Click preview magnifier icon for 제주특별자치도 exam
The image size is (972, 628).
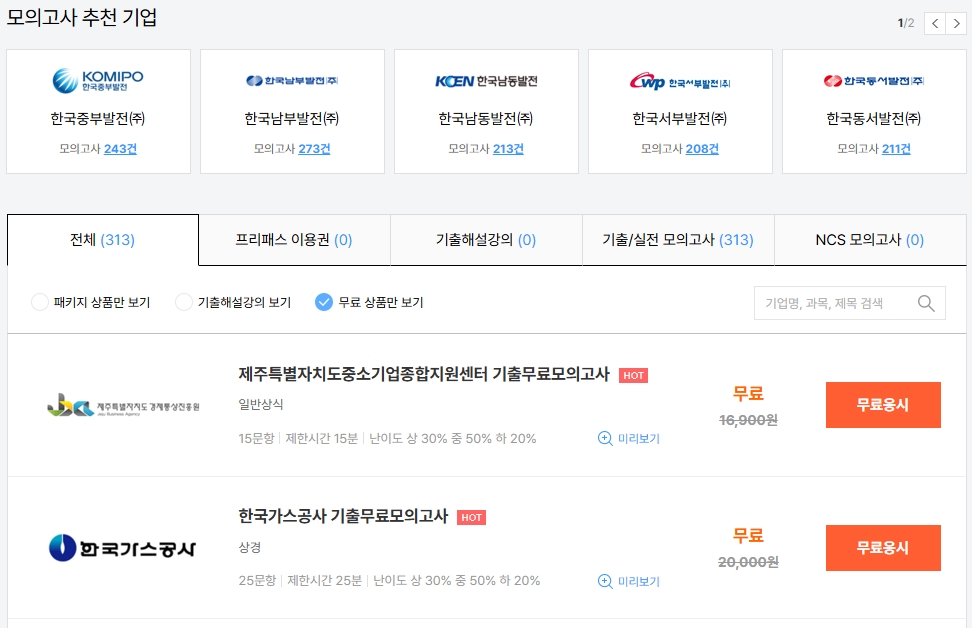[605, 438]
